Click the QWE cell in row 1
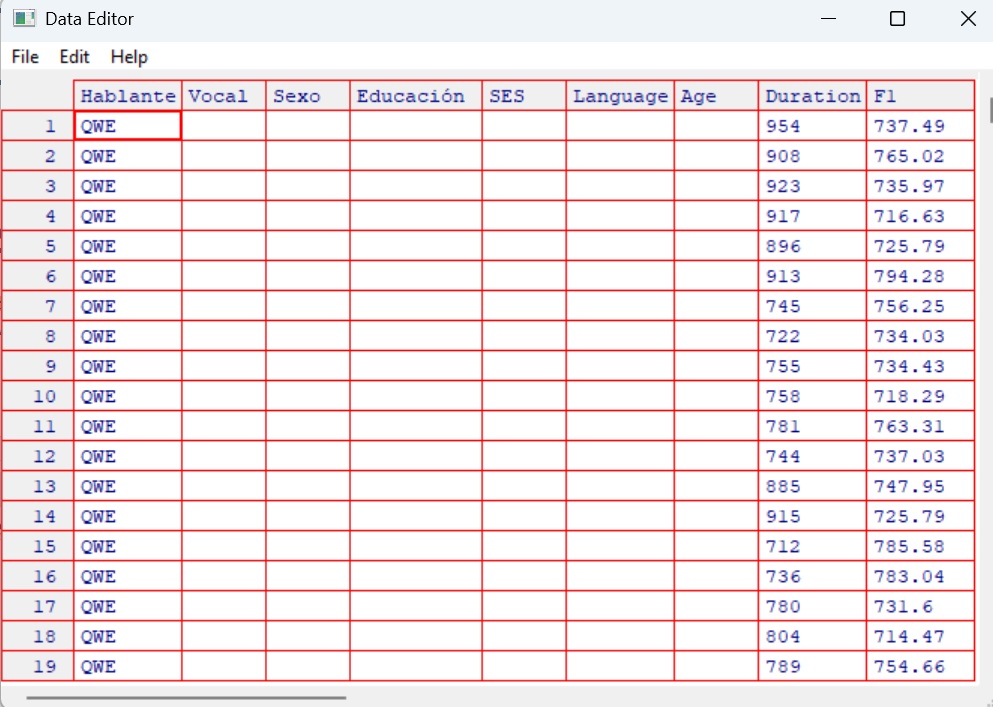This screenshot has height=707, width=993. click(x=127, y=125)
